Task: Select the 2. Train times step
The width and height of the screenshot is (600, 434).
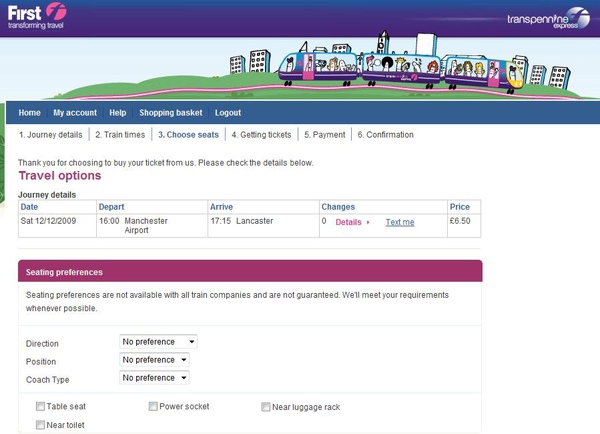Action: [x=120, y=135]
